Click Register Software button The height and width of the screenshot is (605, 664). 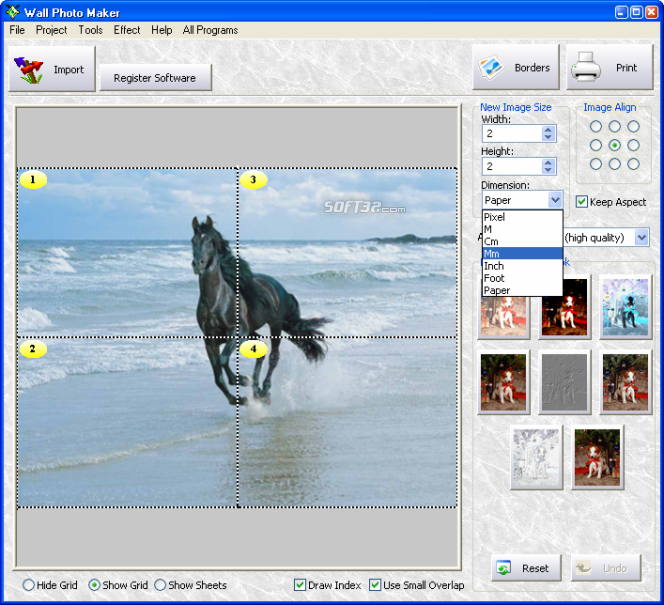click(155, 78)
